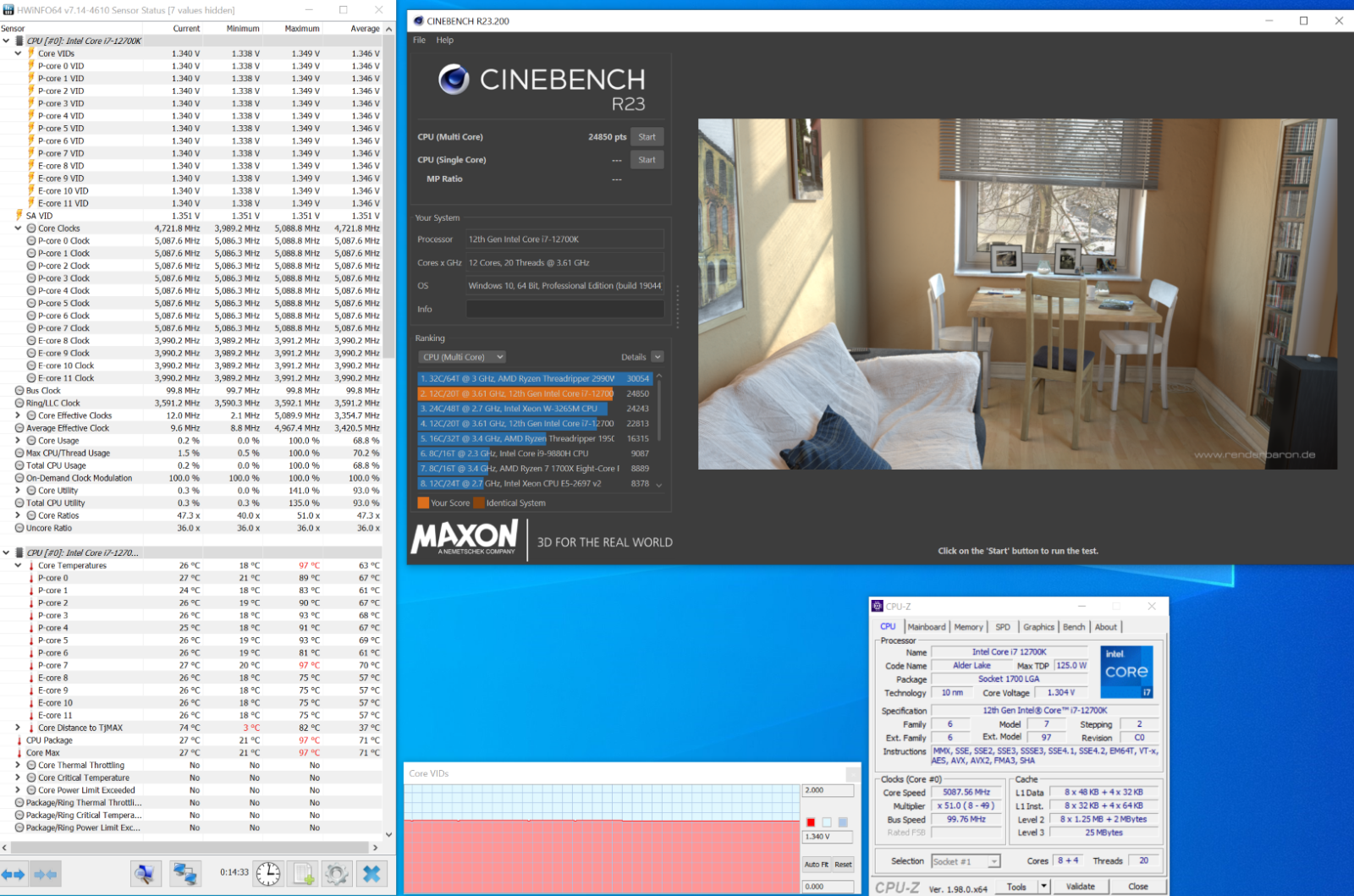The height and width of the screenshot is (896, 1354).
Task: Switch to the Bench tab in CPU-Z
Action: click(x=1074, y=627)
